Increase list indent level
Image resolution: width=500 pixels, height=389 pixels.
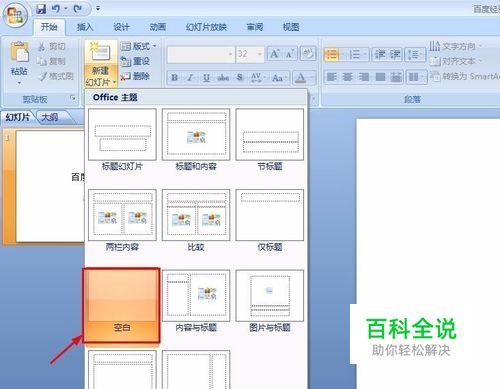click(x=395, y=54)
